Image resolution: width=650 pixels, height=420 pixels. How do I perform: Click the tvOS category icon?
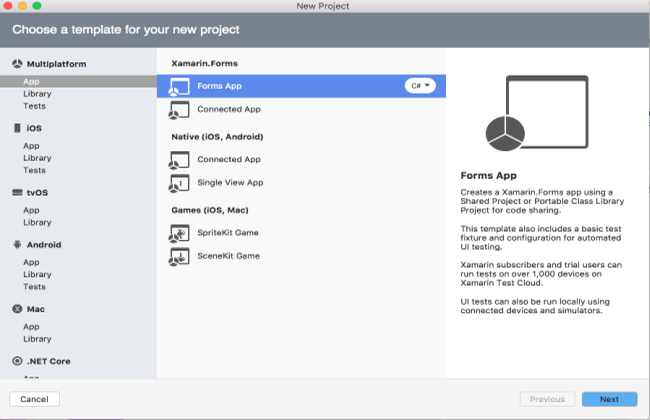pyautogui.click(x=17, y=192)
